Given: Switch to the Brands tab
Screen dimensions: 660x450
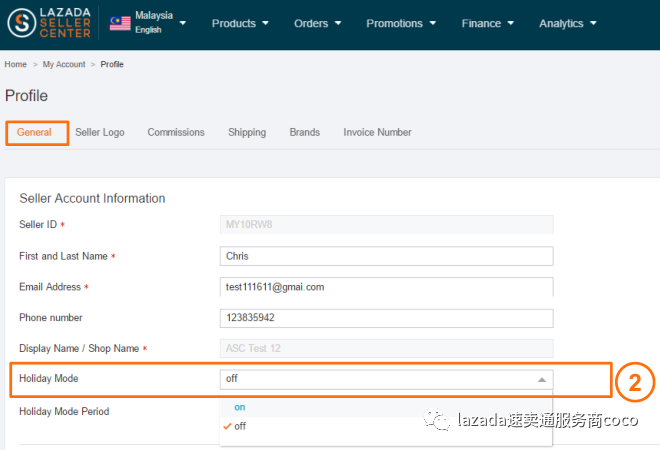Looking at the screenshot, I should (x=305, y=132).
